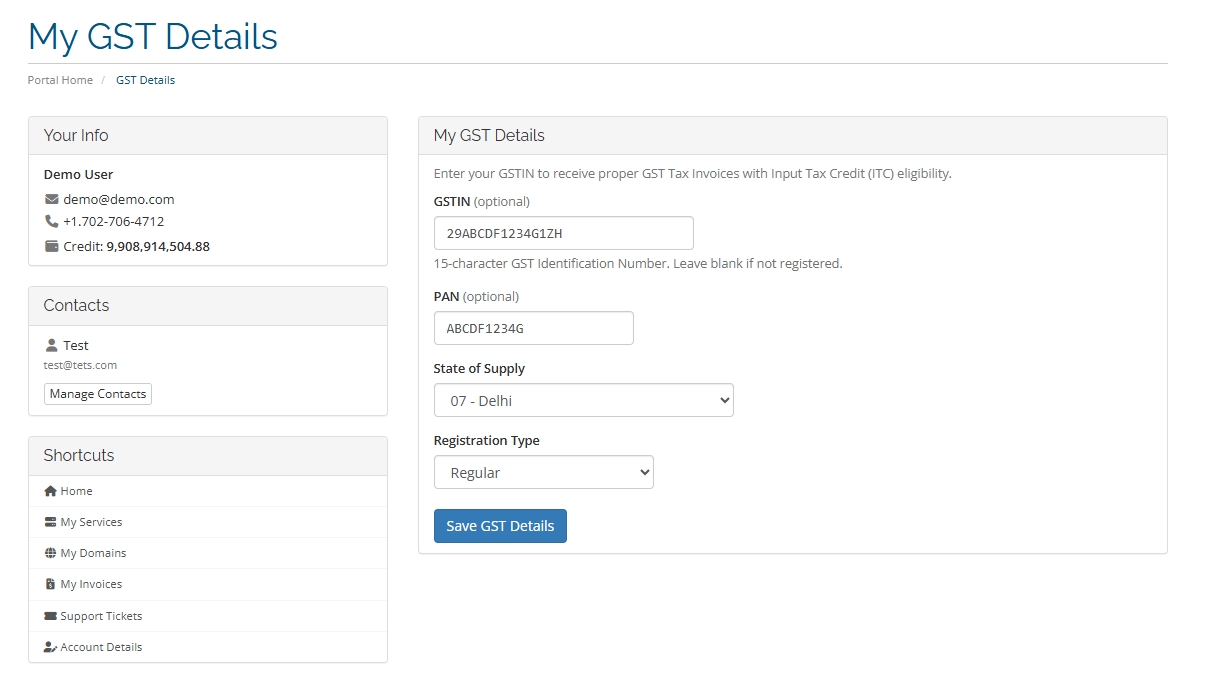Click the wallet icon beside Credit
Viewport: 1213px width, 681px height.
point(52,246)
